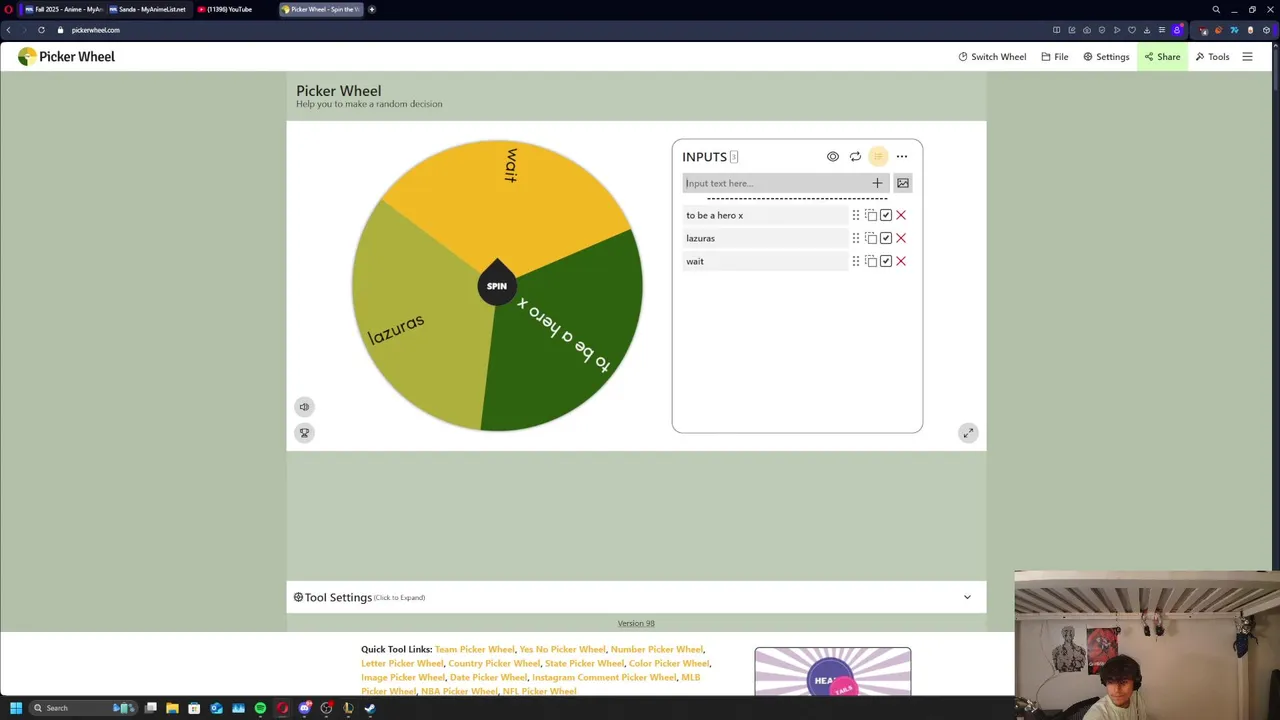
Task: Expand the Tool Settings section
Action: tap(636, 597)
